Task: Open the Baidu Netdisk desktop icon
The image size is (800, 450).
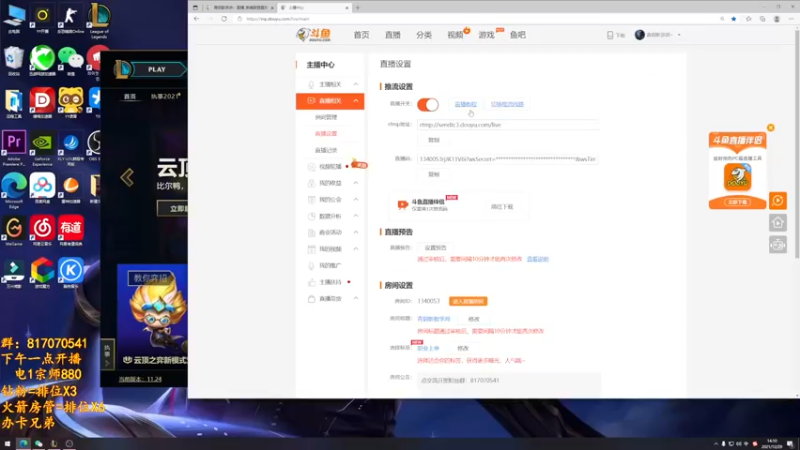Action: click(x=42, y=188)
